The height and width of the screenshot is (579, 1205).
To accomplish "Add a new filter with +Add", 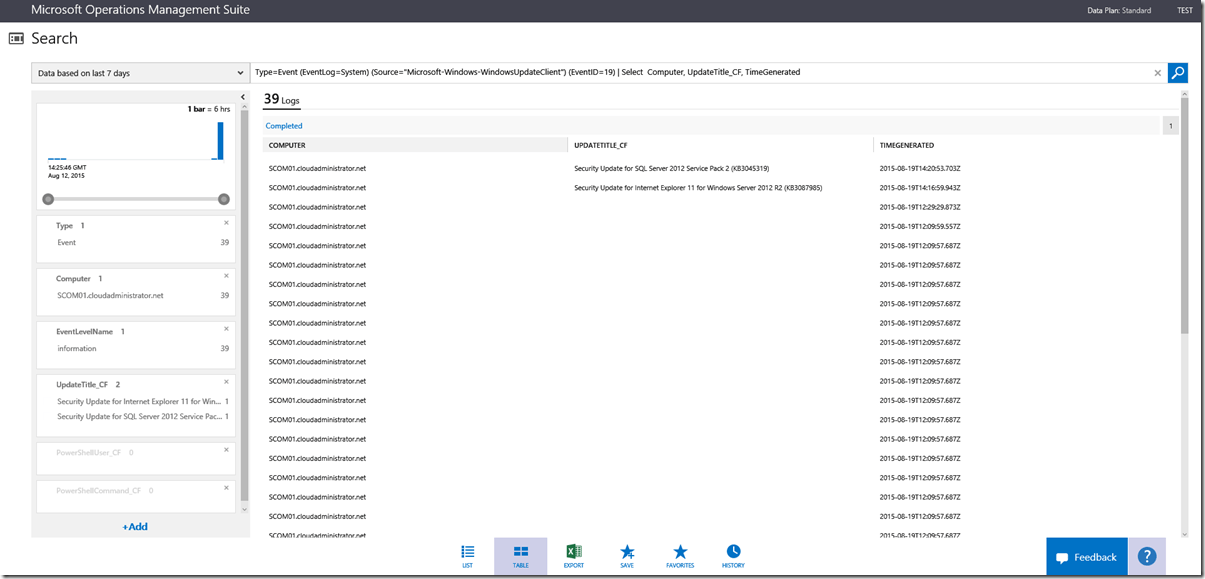I will pyautogui.click(x=135, y=526).
